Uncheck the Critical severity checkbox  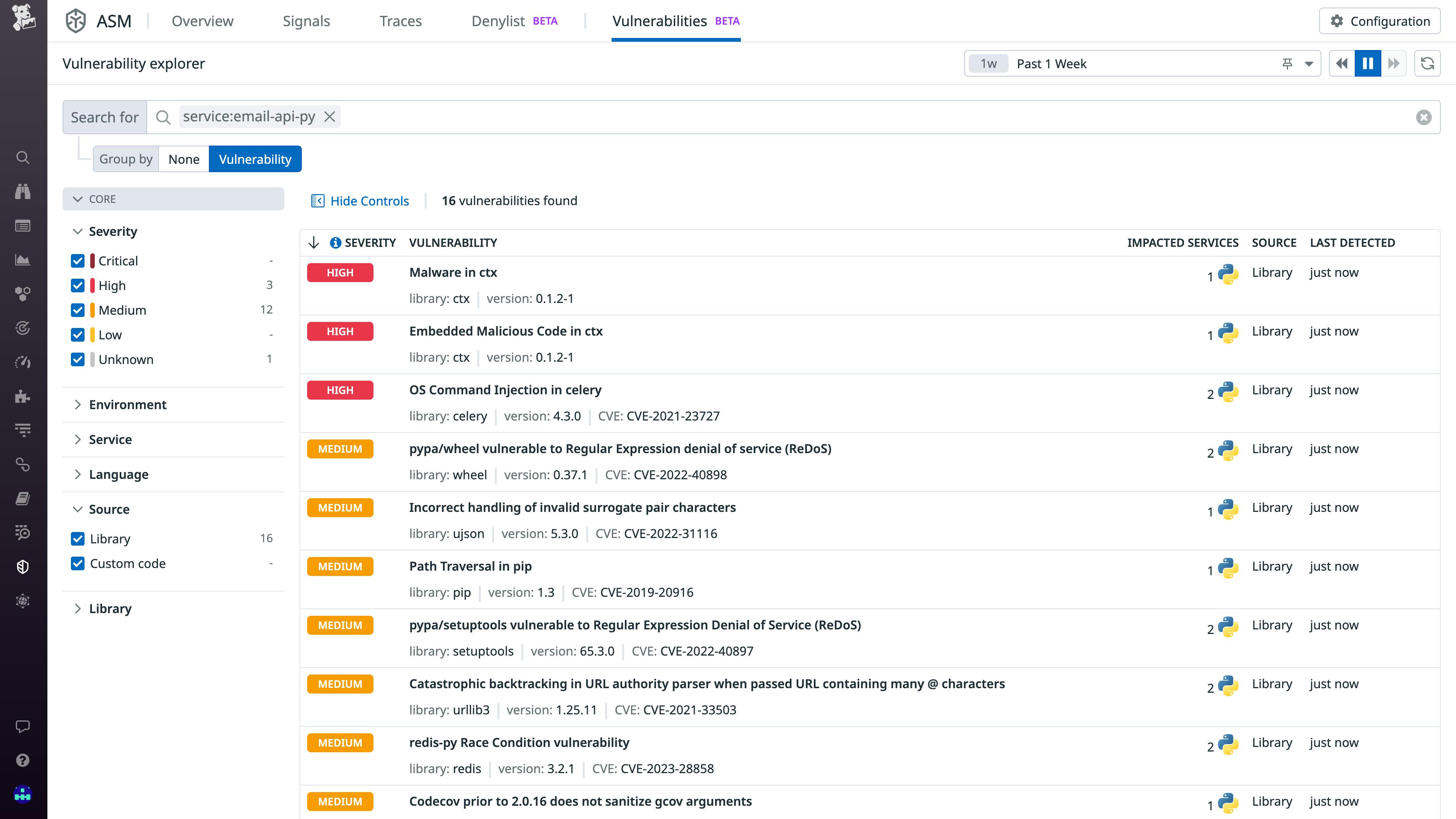[77, 260]
